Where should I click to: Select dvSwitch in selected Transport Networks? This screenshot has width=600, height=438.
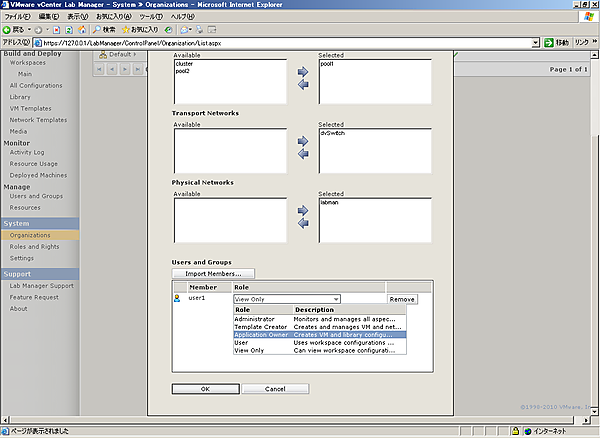coord(332,132)
